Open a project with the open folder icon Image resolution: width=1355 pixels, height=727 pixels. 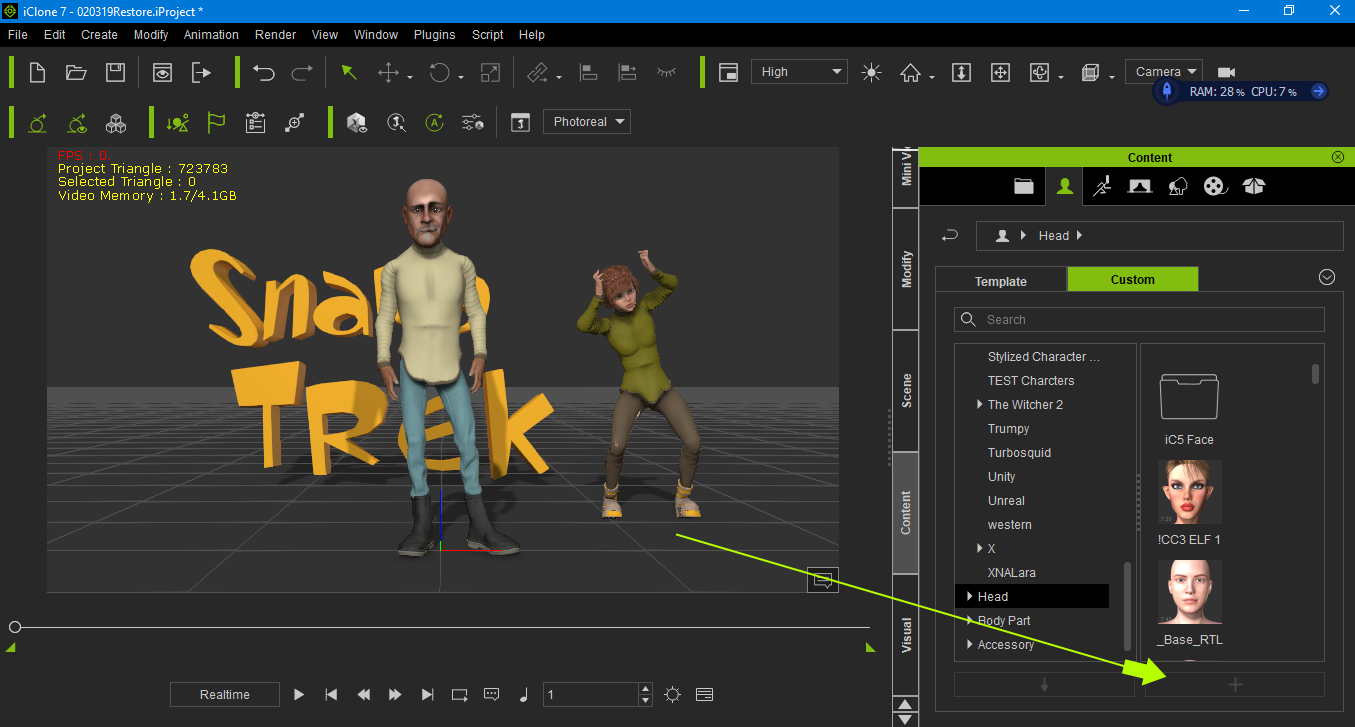click(x=76, y=72)
